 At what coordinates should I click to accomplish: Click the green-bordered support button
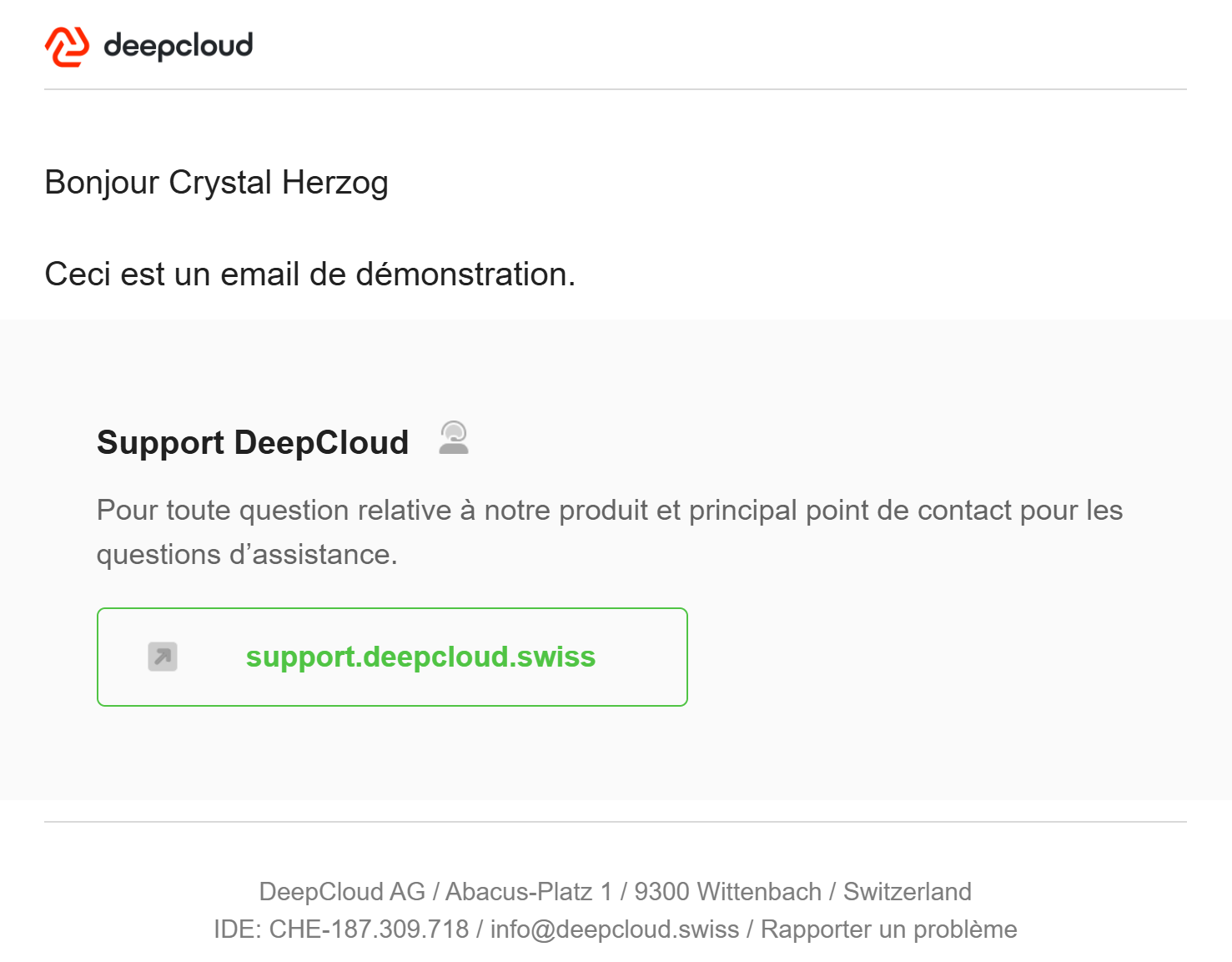(392, 657)
